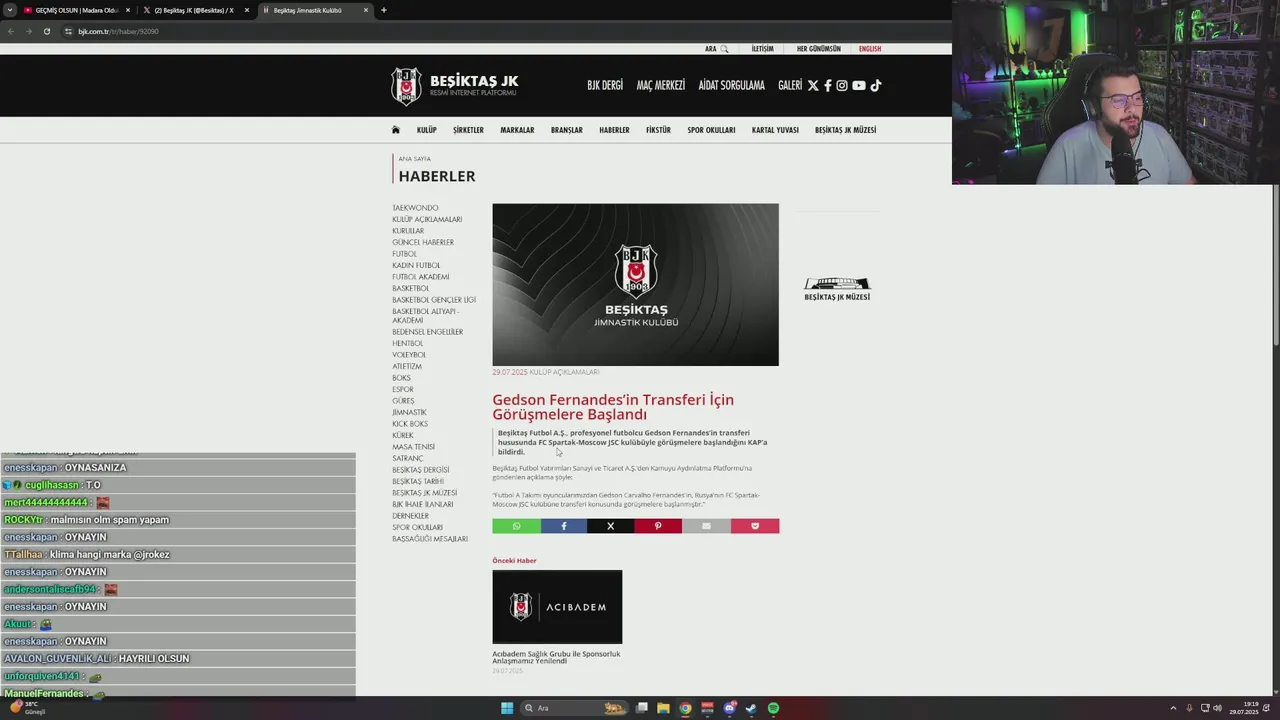The height and width of the screenshot is (720, 1280).
Task: Open the İLETİŞİM link
Action: (763, 49)
